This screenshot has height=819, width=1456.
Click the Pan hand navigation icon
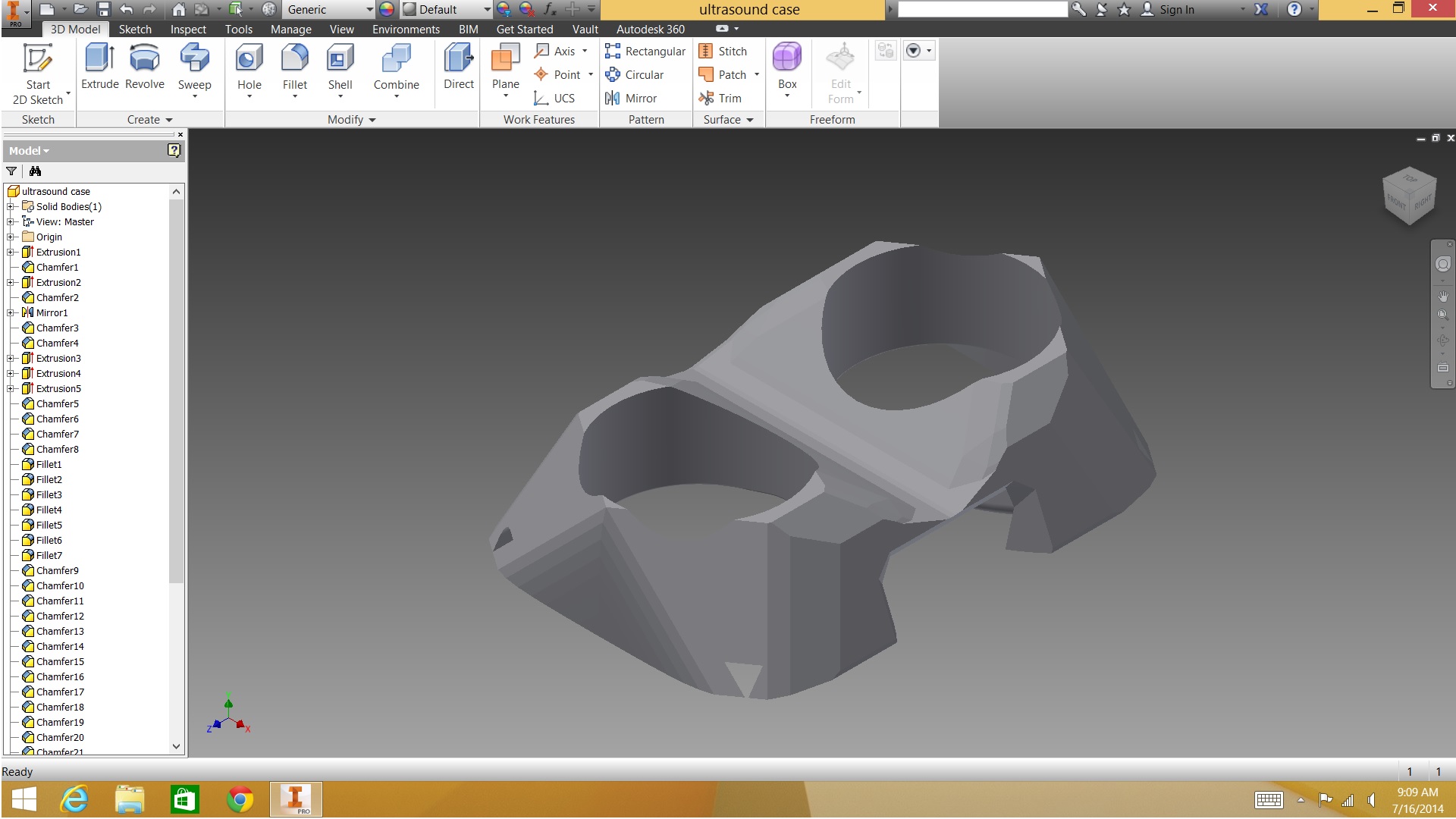click(1442, 296)
